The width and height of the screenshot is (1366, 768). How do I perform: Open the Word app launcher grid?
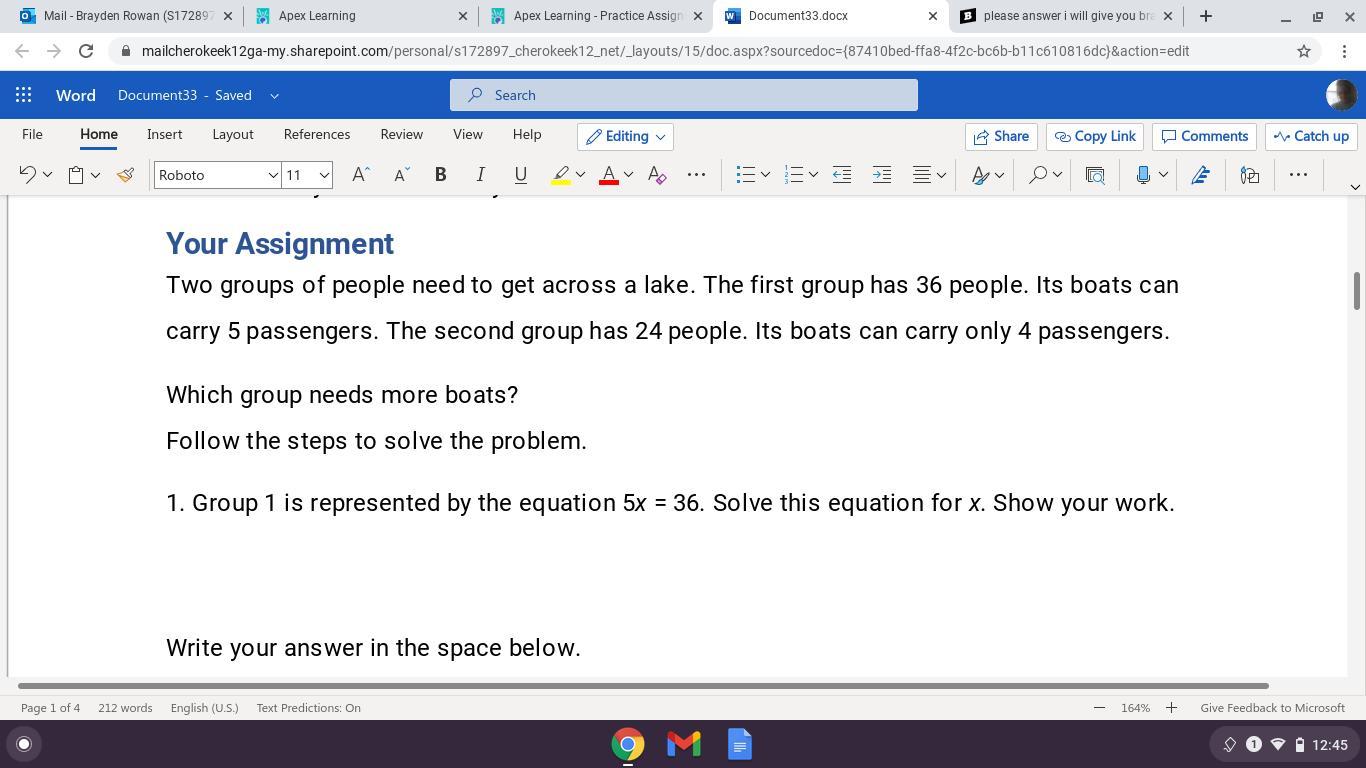pos(24,95)
